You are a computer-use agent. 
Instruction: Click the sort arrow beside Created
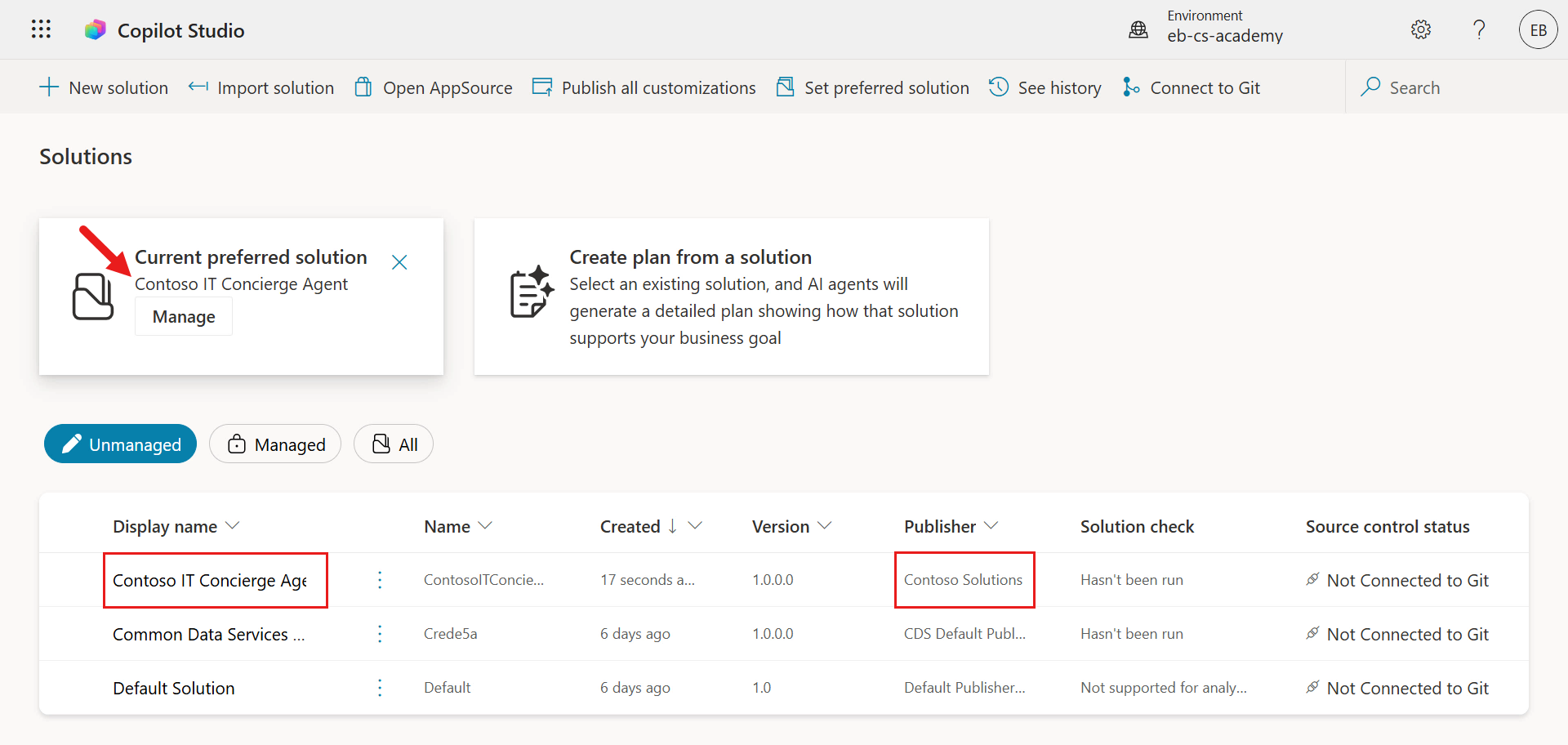[672, 526]
